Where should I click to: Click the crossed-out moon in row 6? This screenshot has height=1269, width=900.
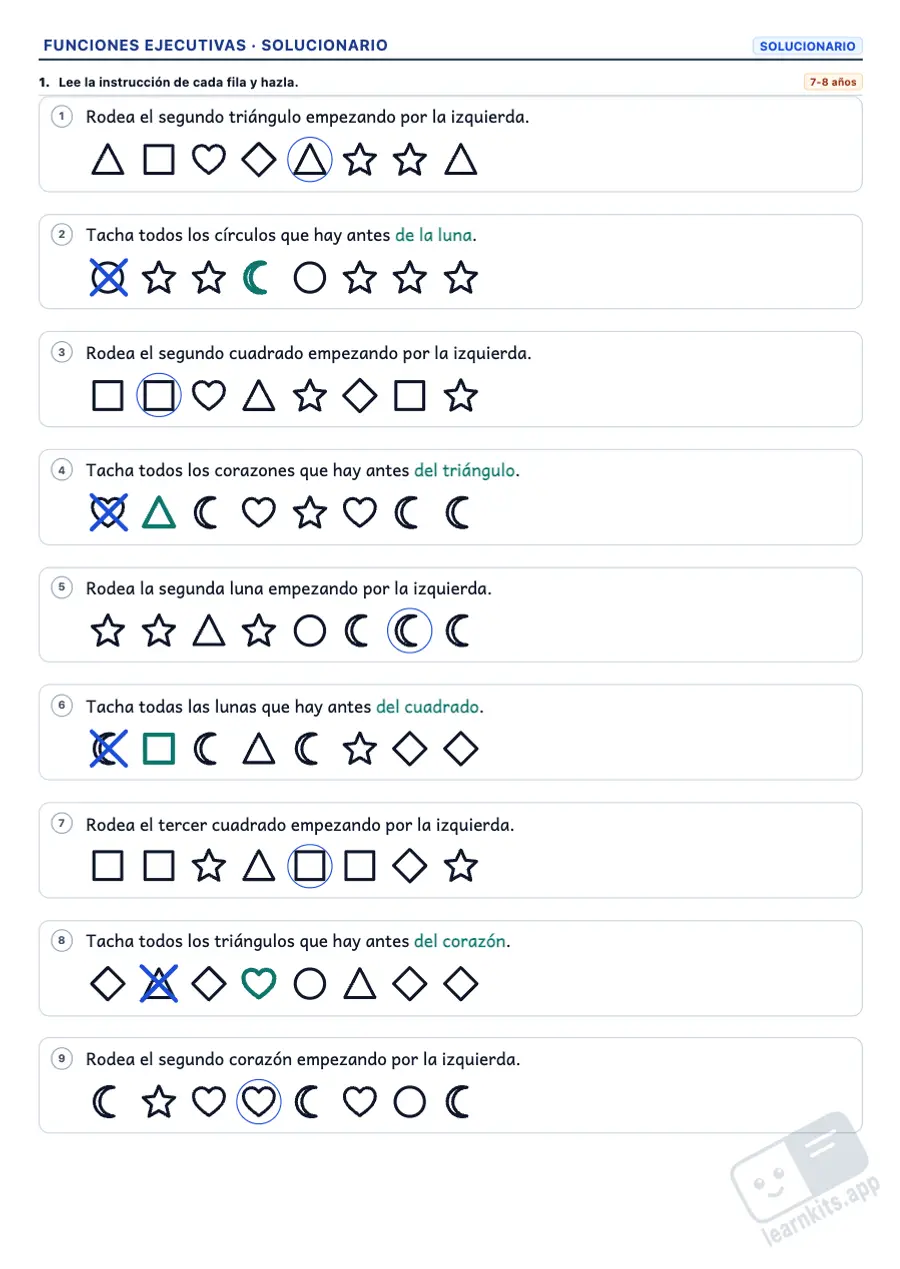(109, 749)
